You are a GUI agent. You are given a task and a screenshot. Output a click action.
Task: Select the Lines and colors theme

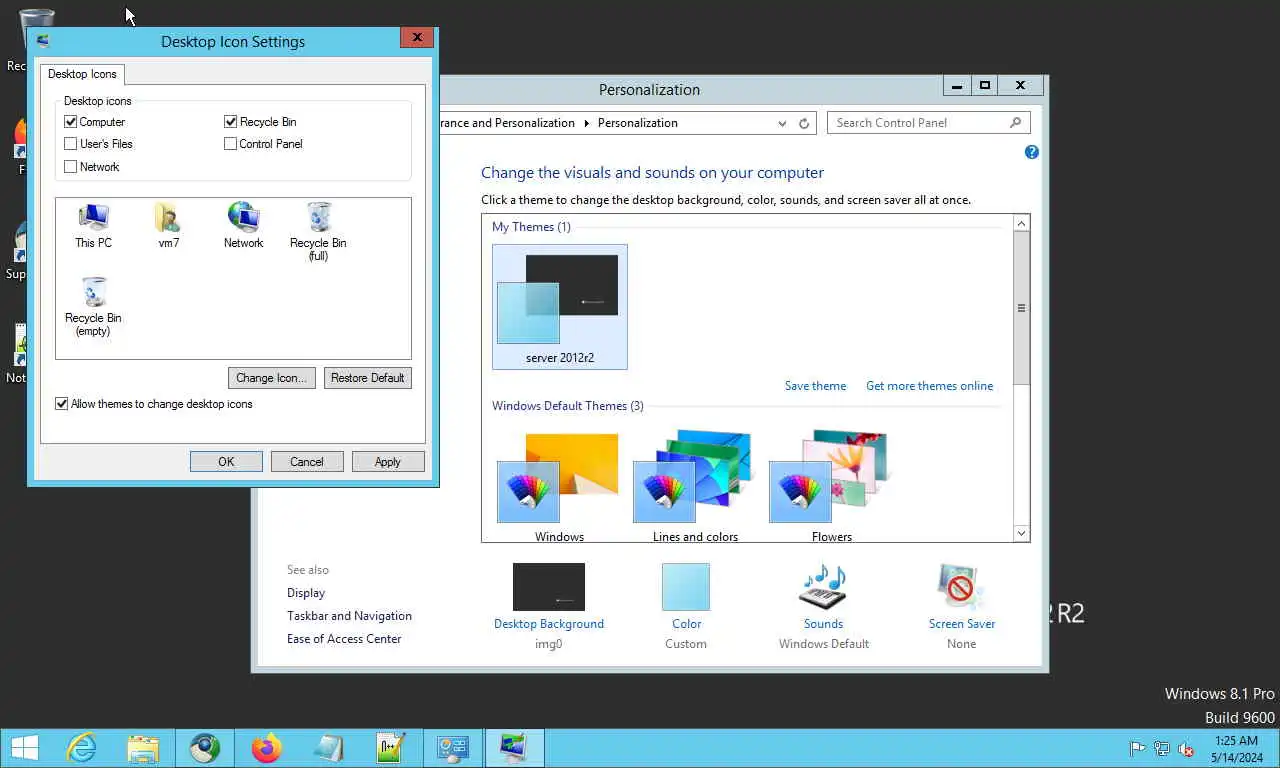coord(695,485)
